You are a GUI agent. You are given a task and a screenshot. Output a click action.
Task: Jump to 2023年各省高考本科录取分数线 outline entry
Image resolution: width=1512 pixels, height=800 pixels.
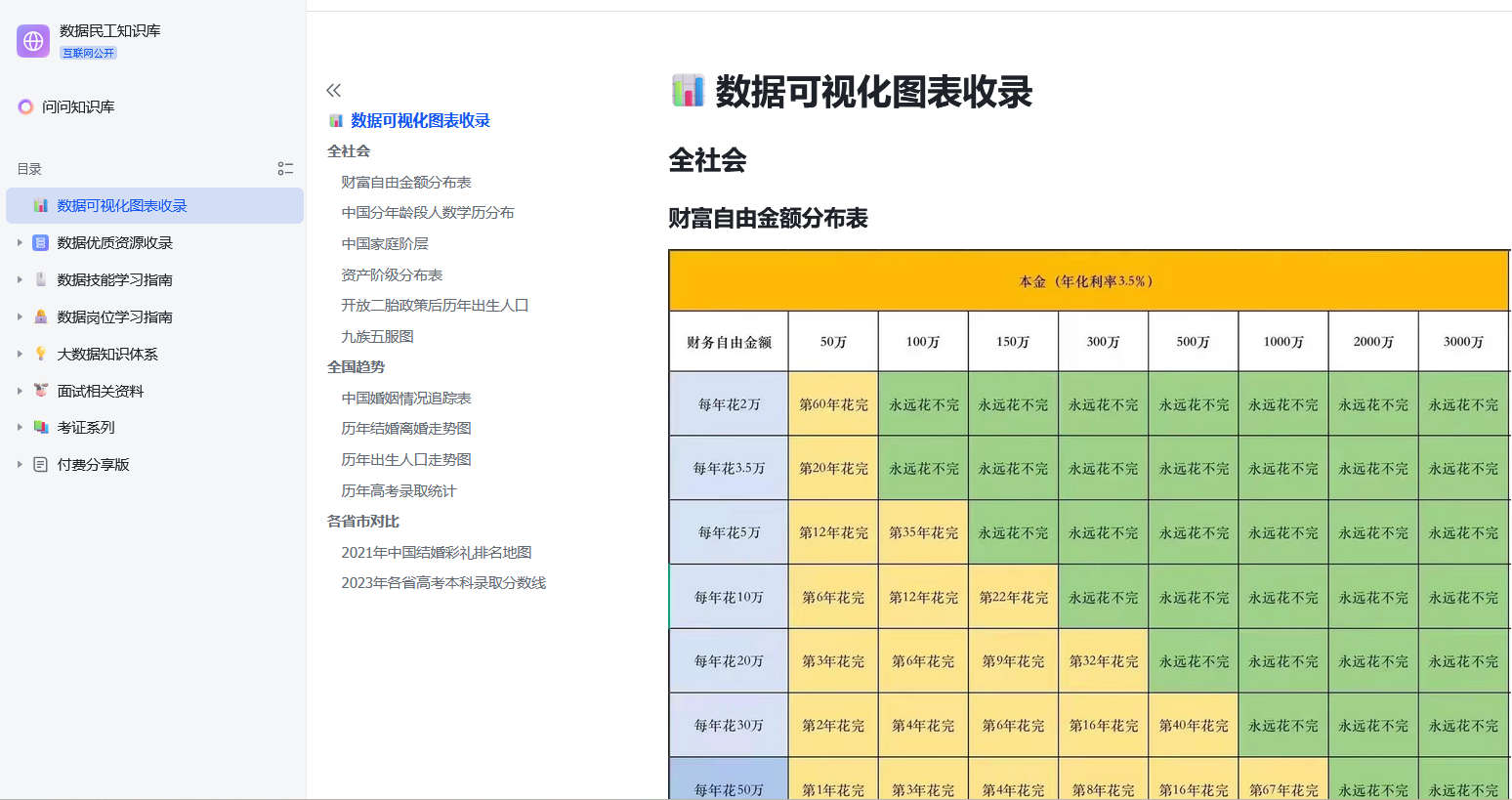[443, 583]
